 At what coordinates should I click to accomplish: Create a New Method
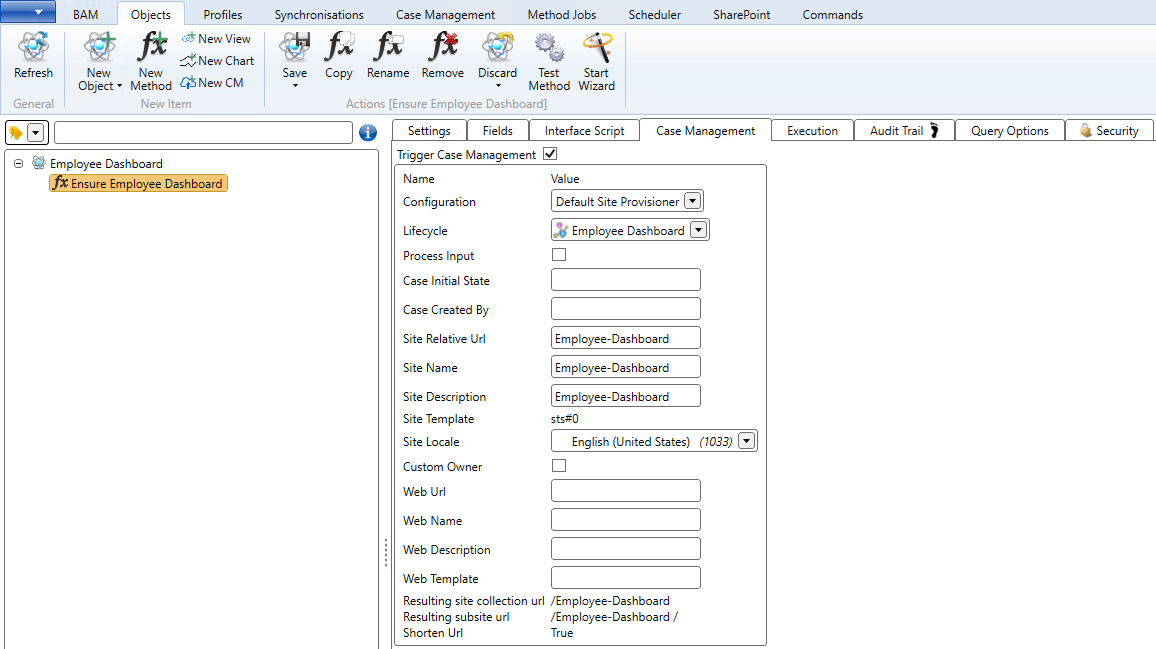(x=150, y=48)
